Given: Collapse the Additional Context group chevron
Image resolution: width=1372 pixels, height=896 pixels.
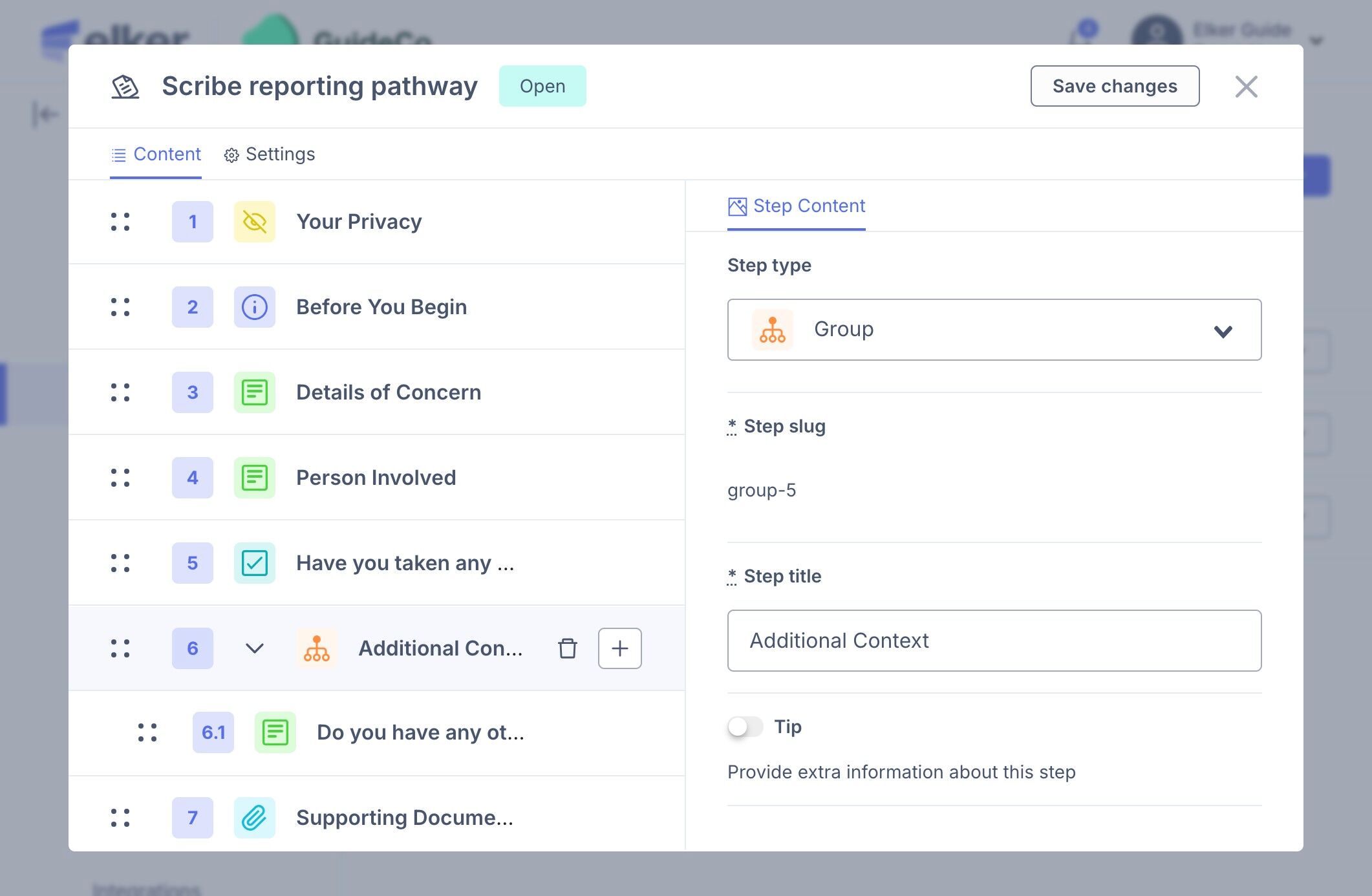Looking at the screenshot, I should pos(254,648).
